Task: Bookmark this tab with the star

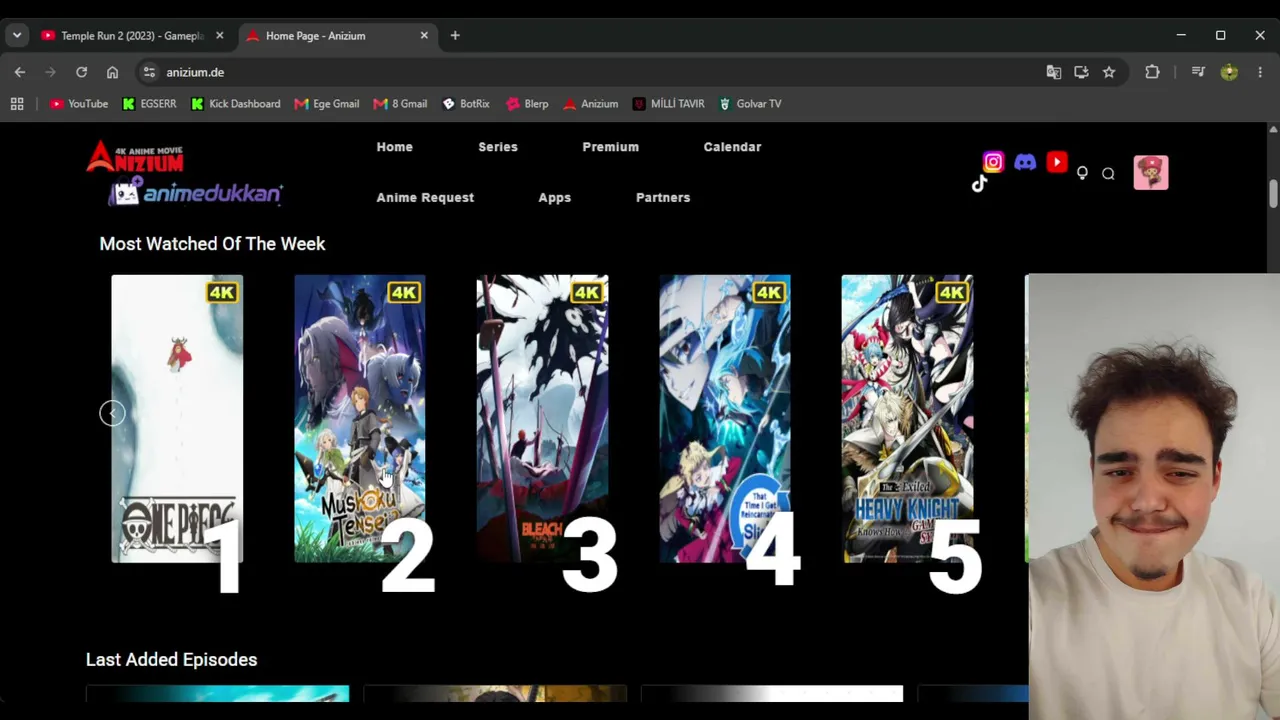Action: [x=1109, y=72]
